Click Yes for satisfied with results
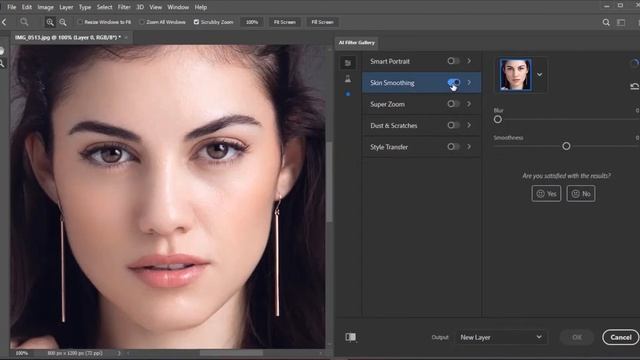640x360 pixels. pos(546,194)
